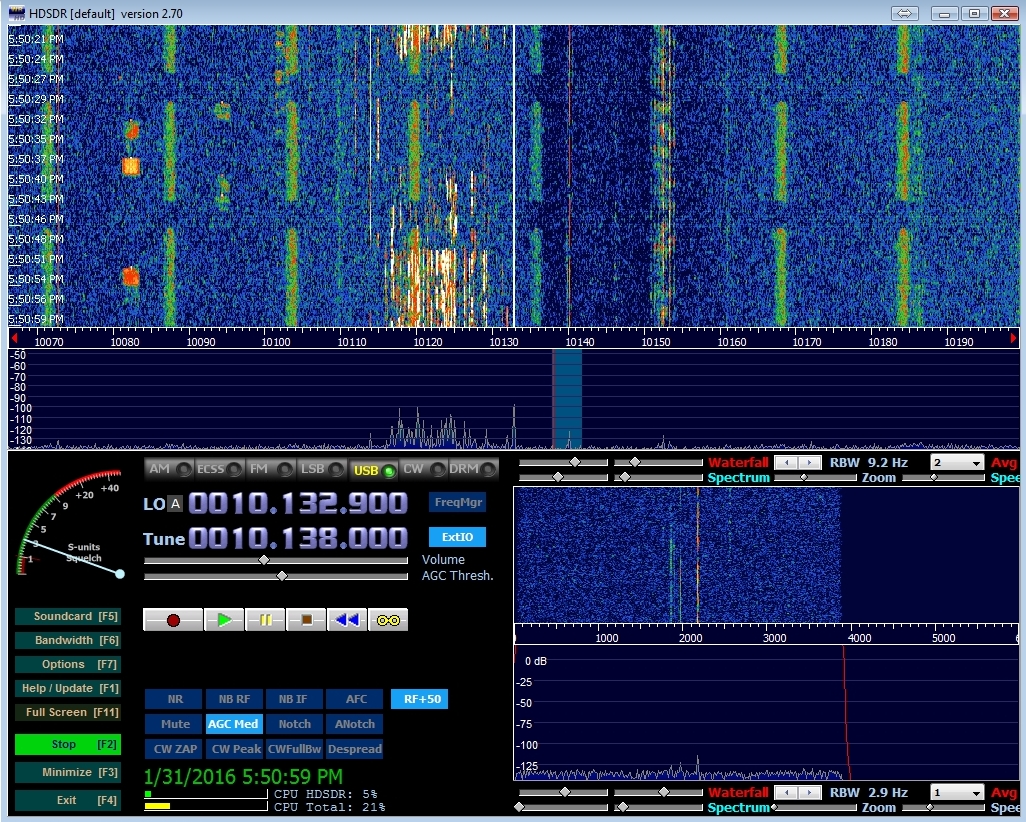Toggle the Notch filter
1026x822 pixels.
coord(295,724)
